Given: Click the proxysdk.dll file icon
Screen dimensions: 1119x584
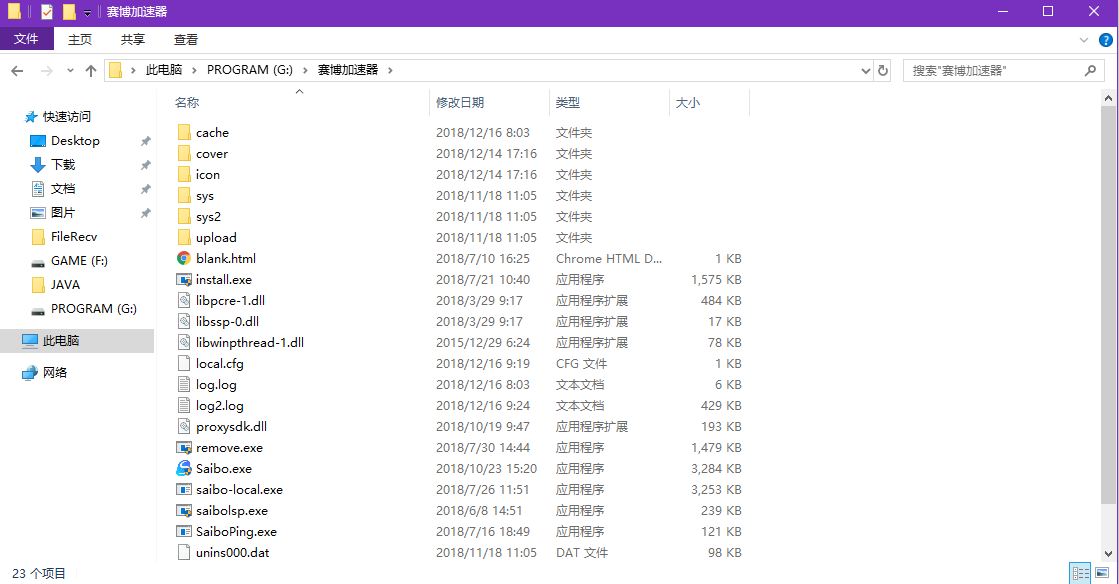Looking at the screenshot, I should coord(184,426).
